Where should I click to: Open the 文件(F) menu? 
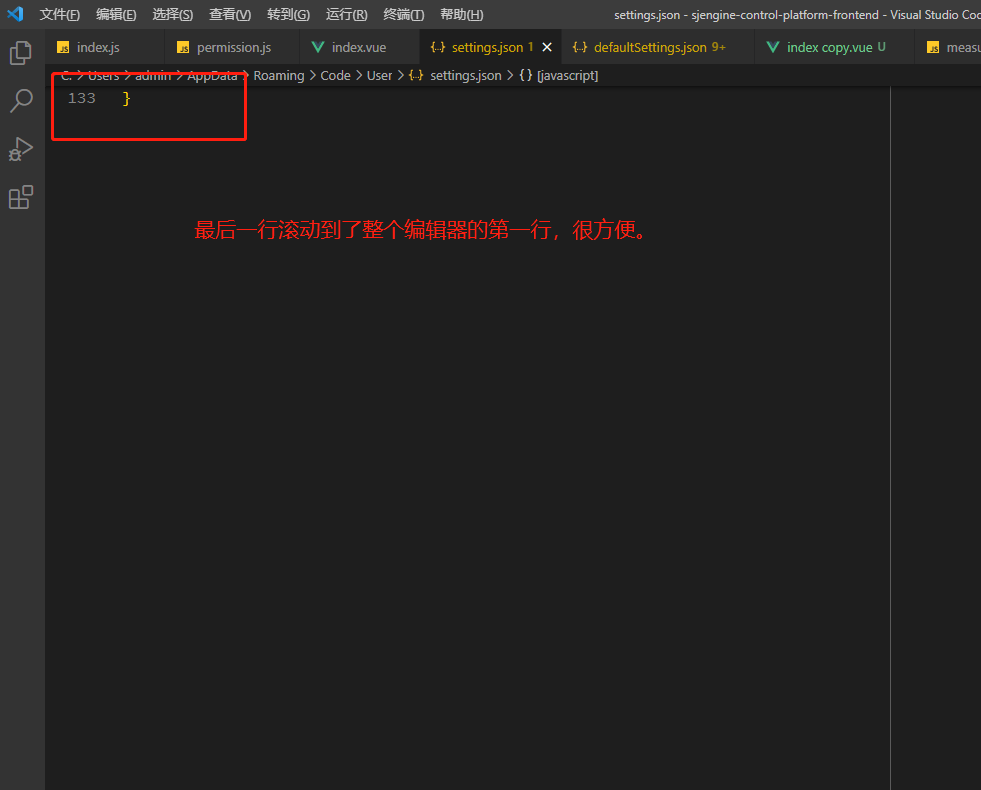(x=59, y=14)
